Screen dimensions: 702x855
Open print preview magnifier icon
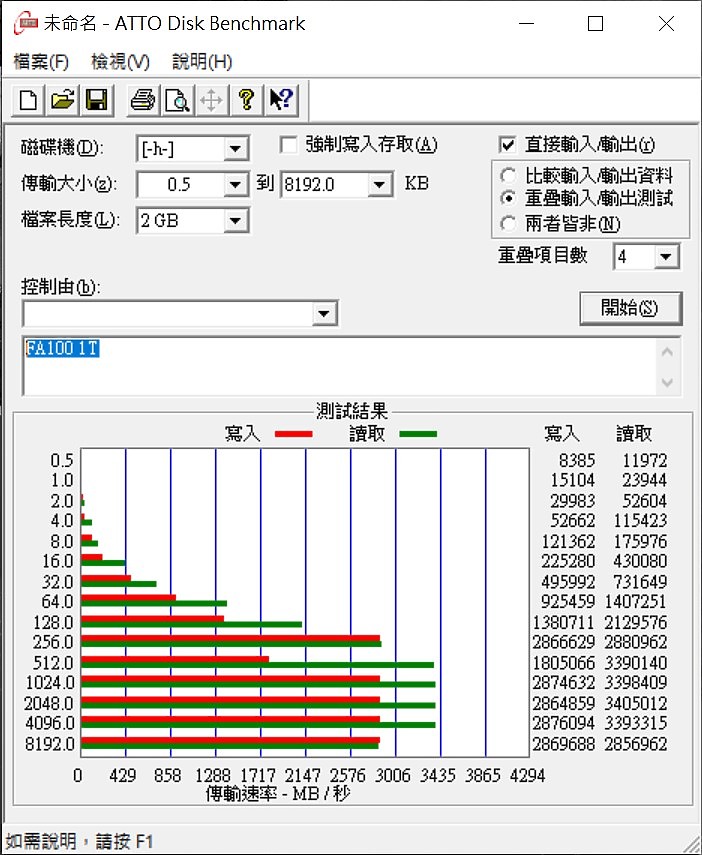tap(177, 100)
